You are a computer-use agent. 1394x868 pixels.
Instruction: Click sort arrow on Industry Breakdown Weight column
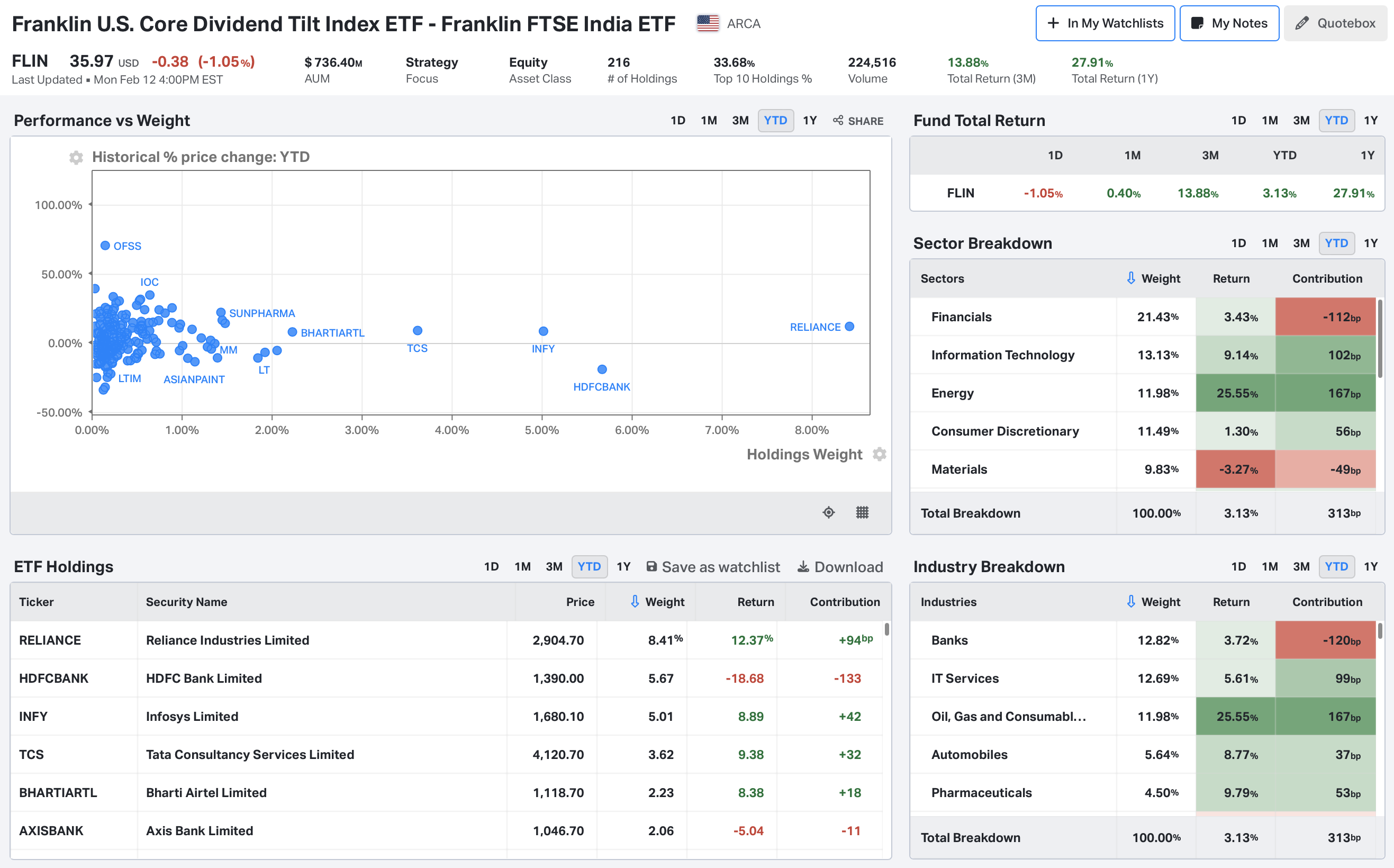click(x=1130, y=602)
